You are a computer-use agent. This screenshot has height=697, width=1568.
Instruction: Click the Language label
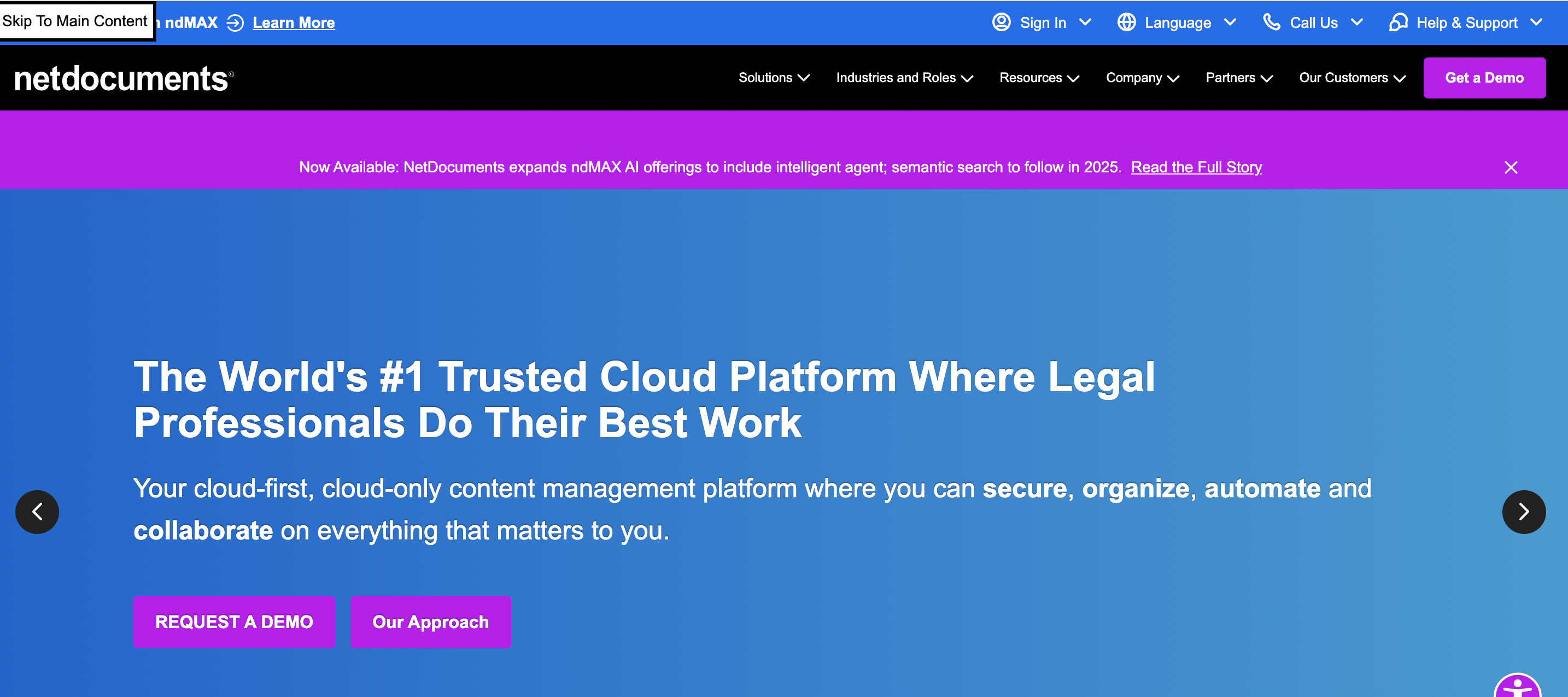1178,23
